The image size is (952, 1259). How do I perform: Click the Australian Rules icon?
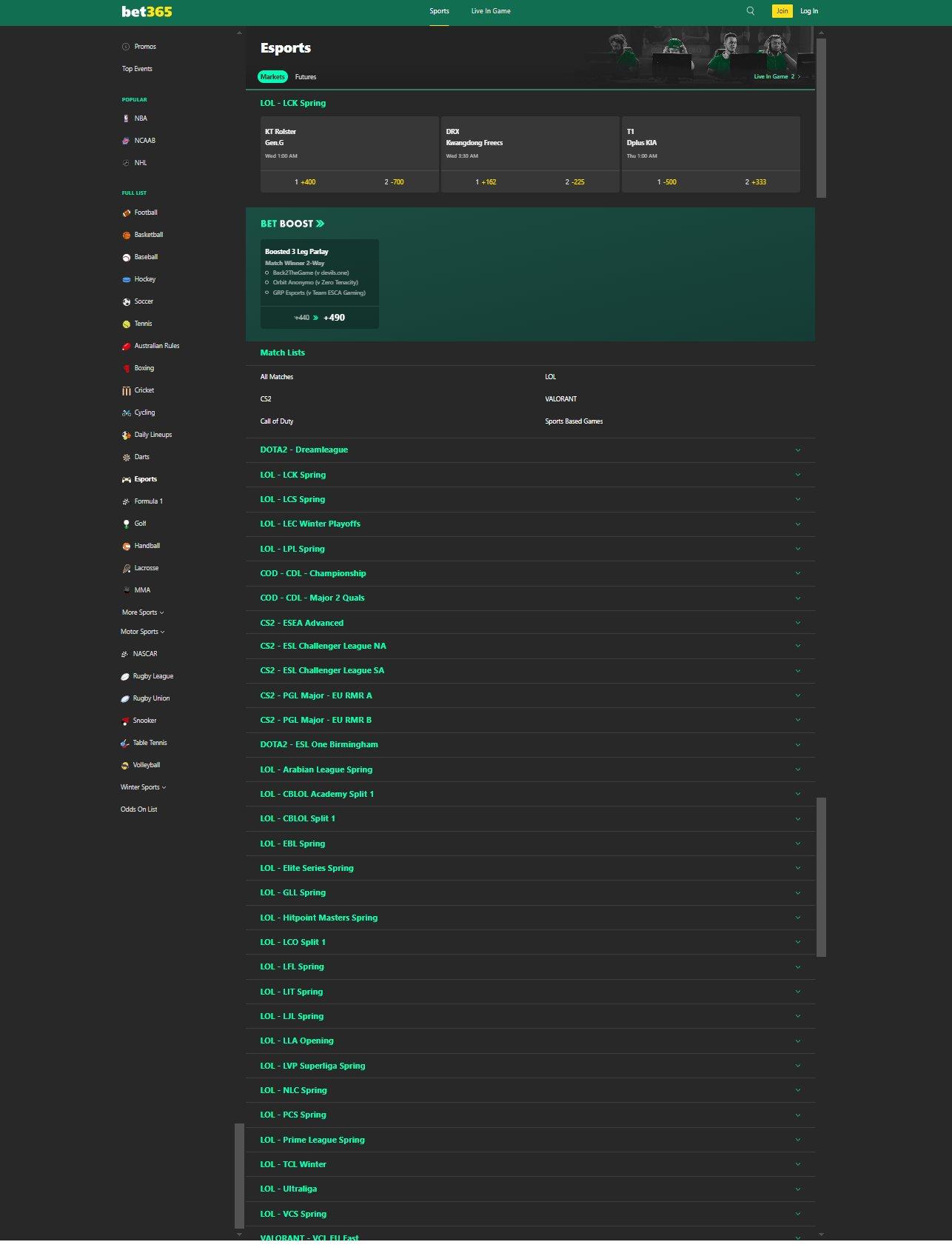coord(126,346)
